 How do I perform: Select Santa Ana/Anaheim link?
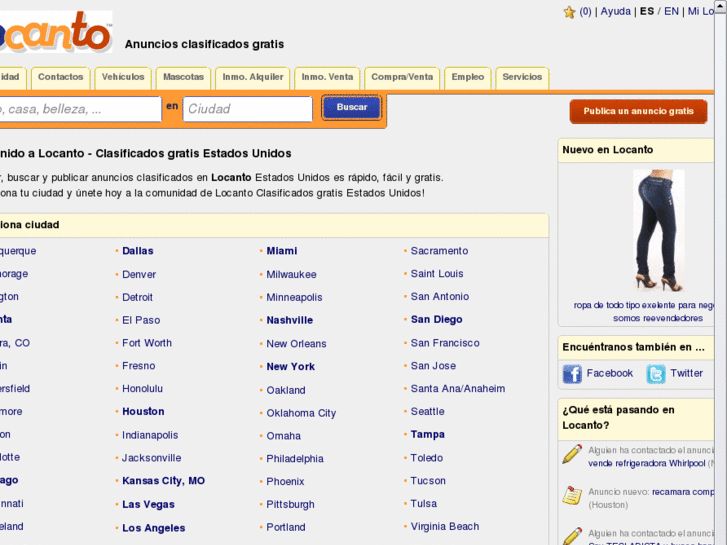point(458,389)
